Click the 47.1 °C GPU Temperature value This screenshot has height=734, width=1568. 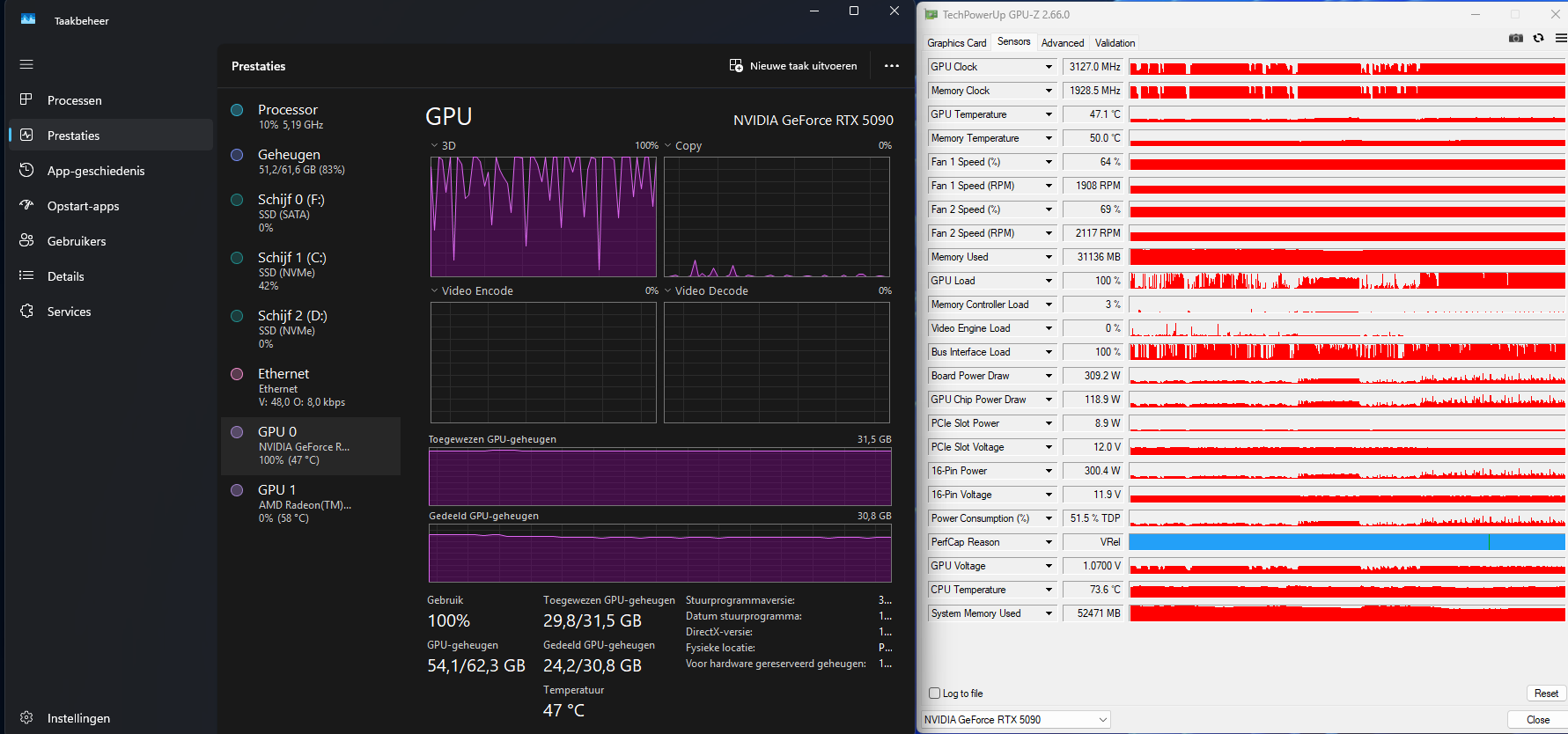pyautogui.click(x=1093, y=114)
